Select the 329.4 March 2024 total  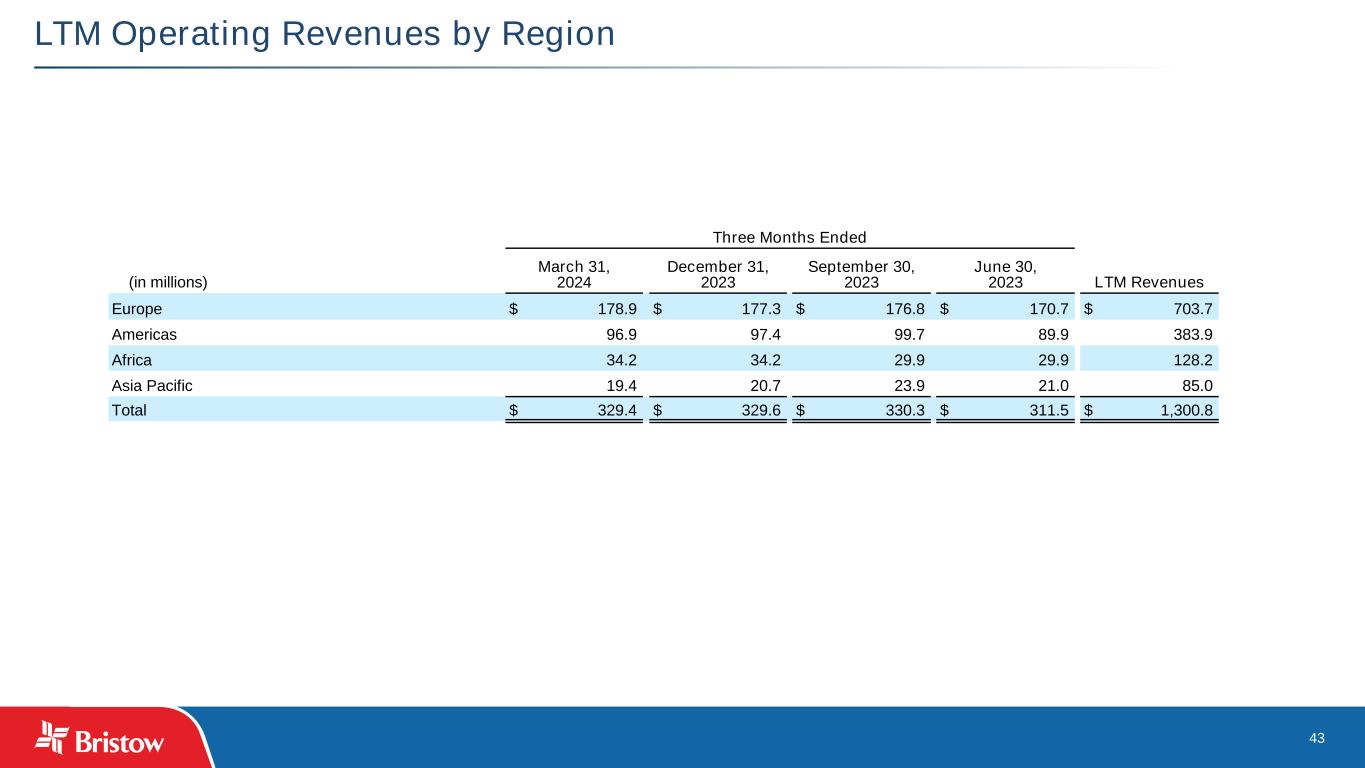click(x=615, y=410)
